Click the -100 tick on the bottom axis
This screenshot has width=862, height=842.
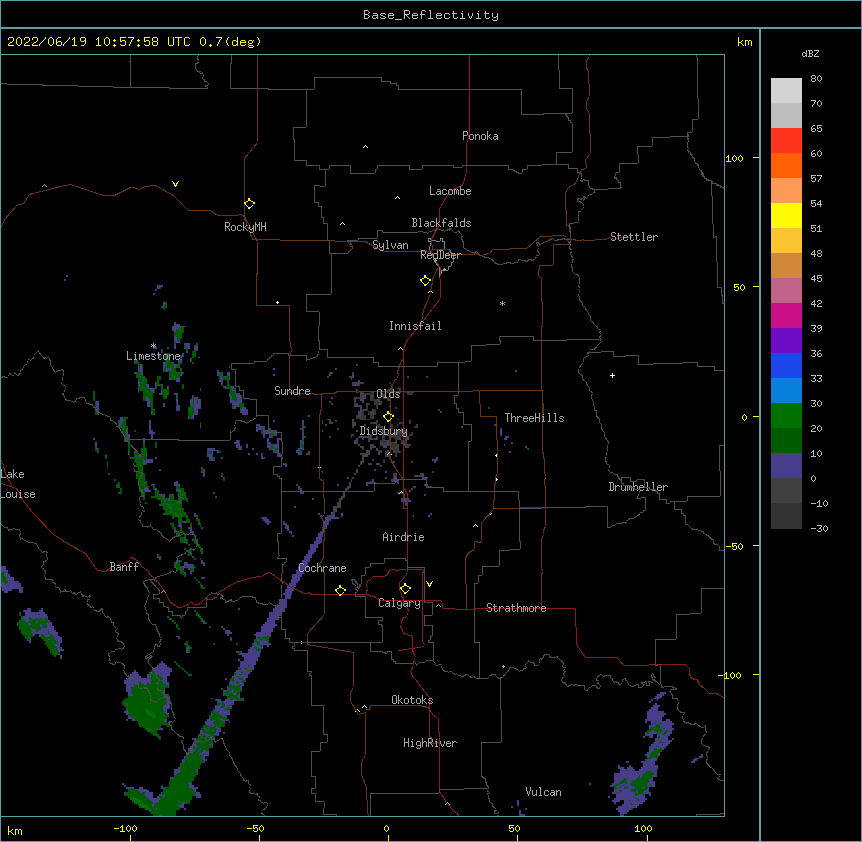(125, 828)
